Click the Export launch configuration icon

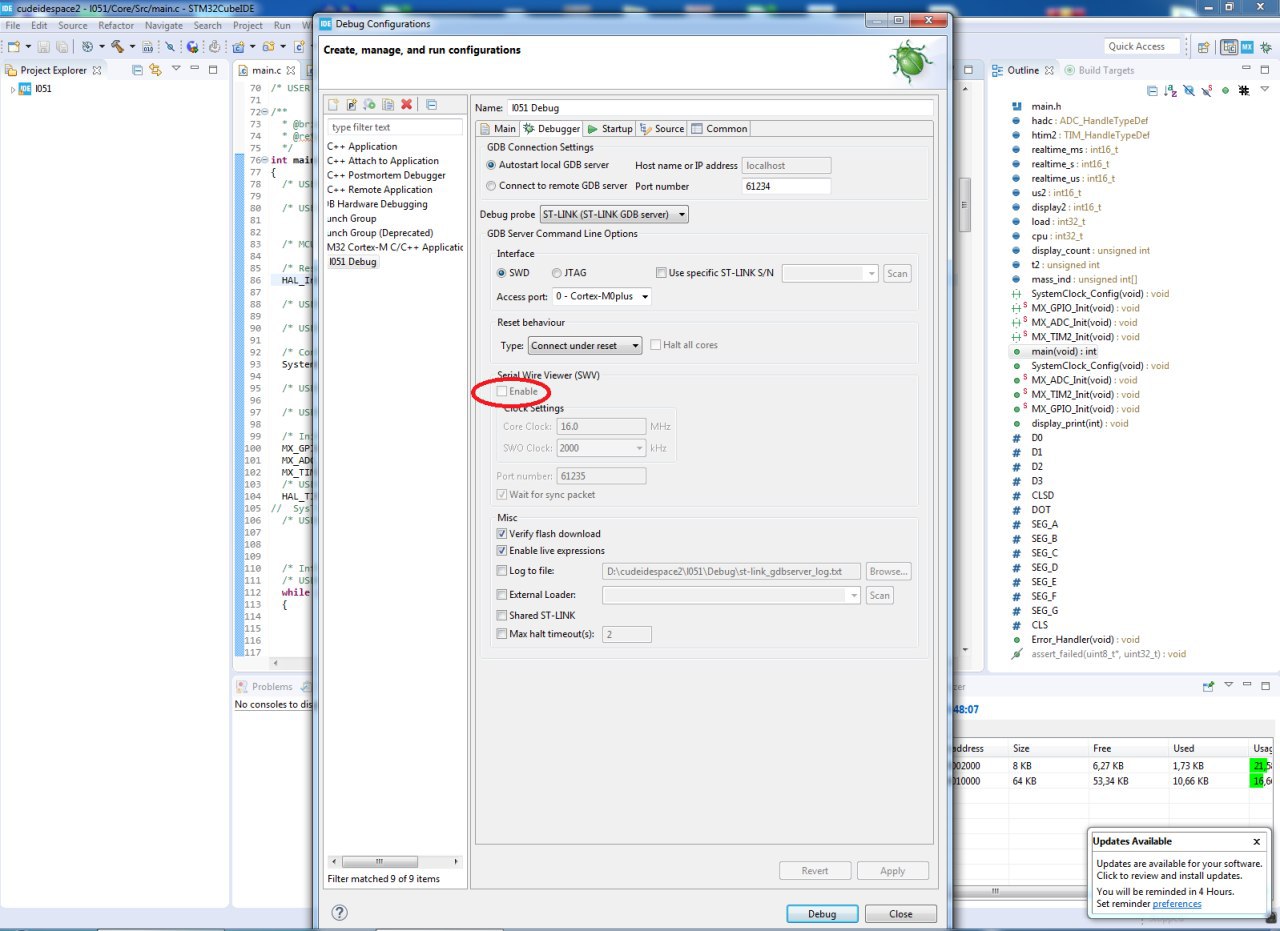[369, 104]
